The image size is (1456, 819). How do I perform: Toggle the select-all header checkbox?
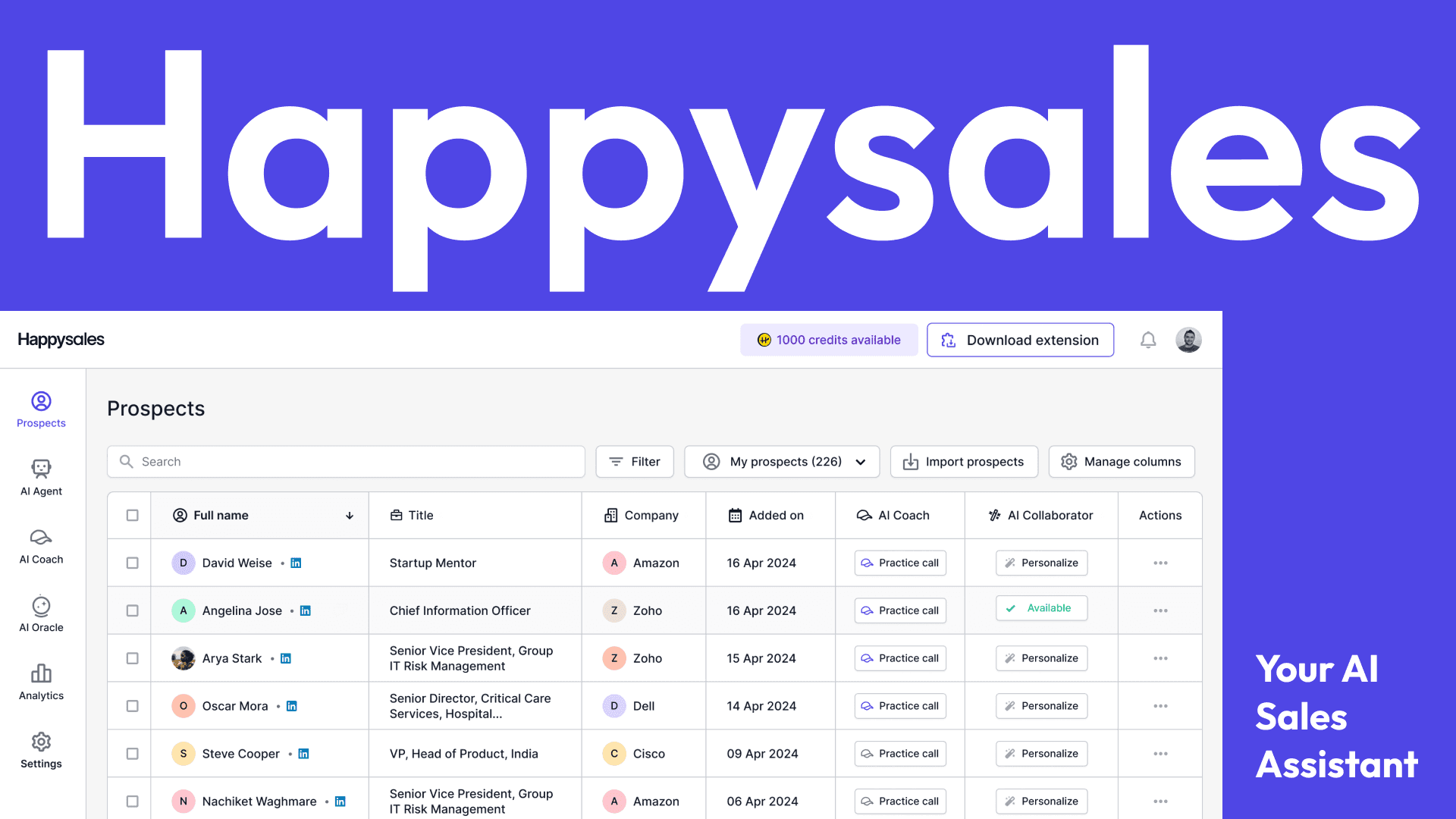point(132,515)
